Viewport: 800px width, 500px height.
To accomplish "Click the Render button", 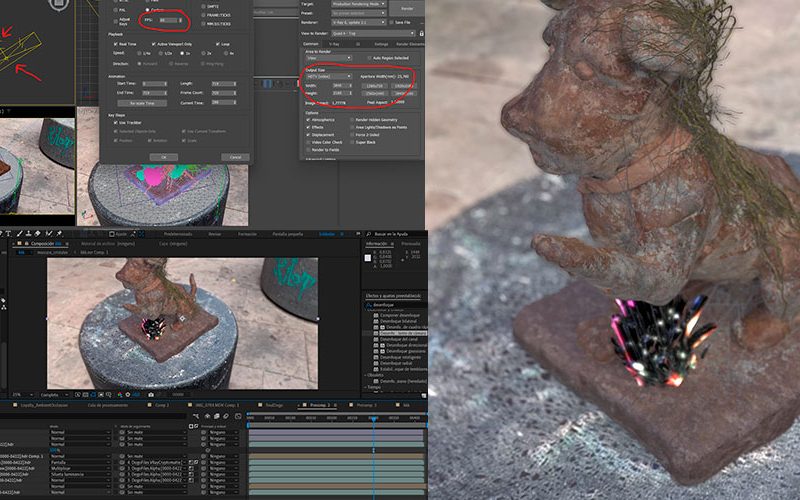I will (406, 6).
